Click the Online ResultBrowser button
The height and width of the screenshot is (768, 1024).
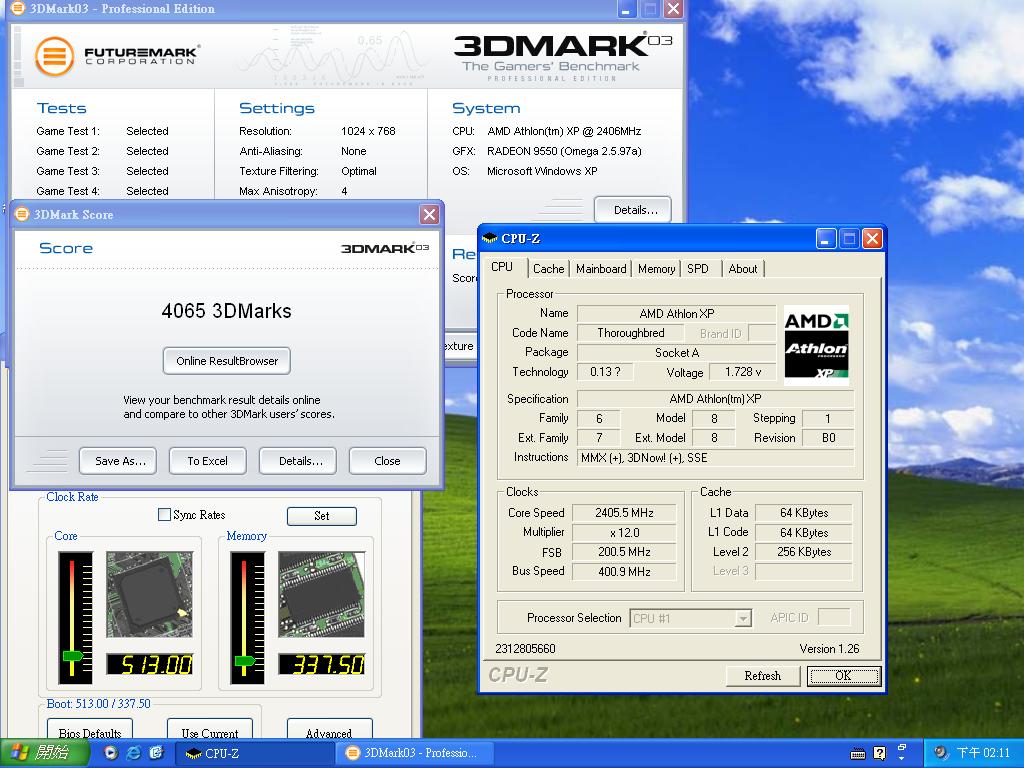point(227,361)
